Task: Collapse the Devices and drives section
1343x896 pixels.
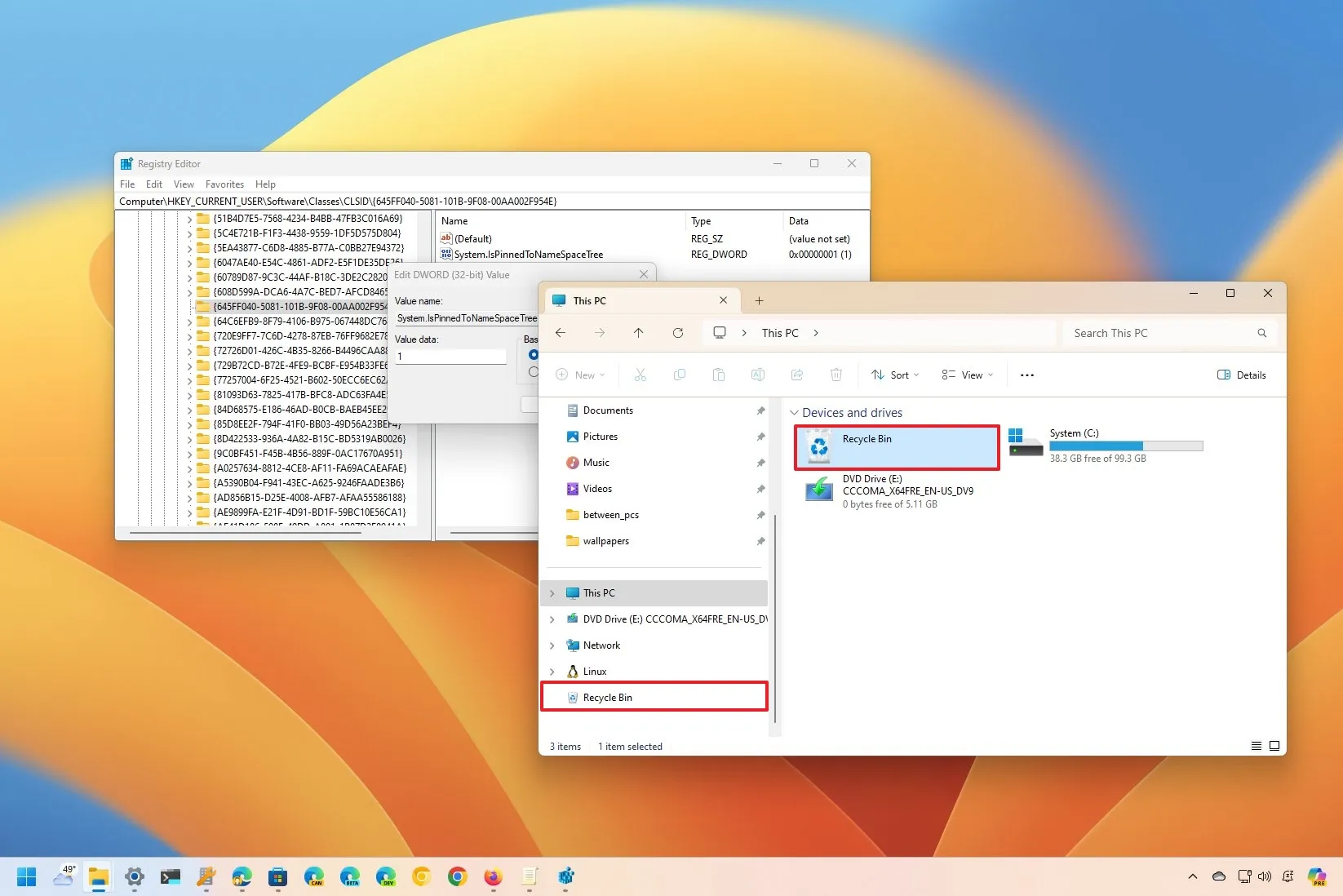Action: point(793,413)
